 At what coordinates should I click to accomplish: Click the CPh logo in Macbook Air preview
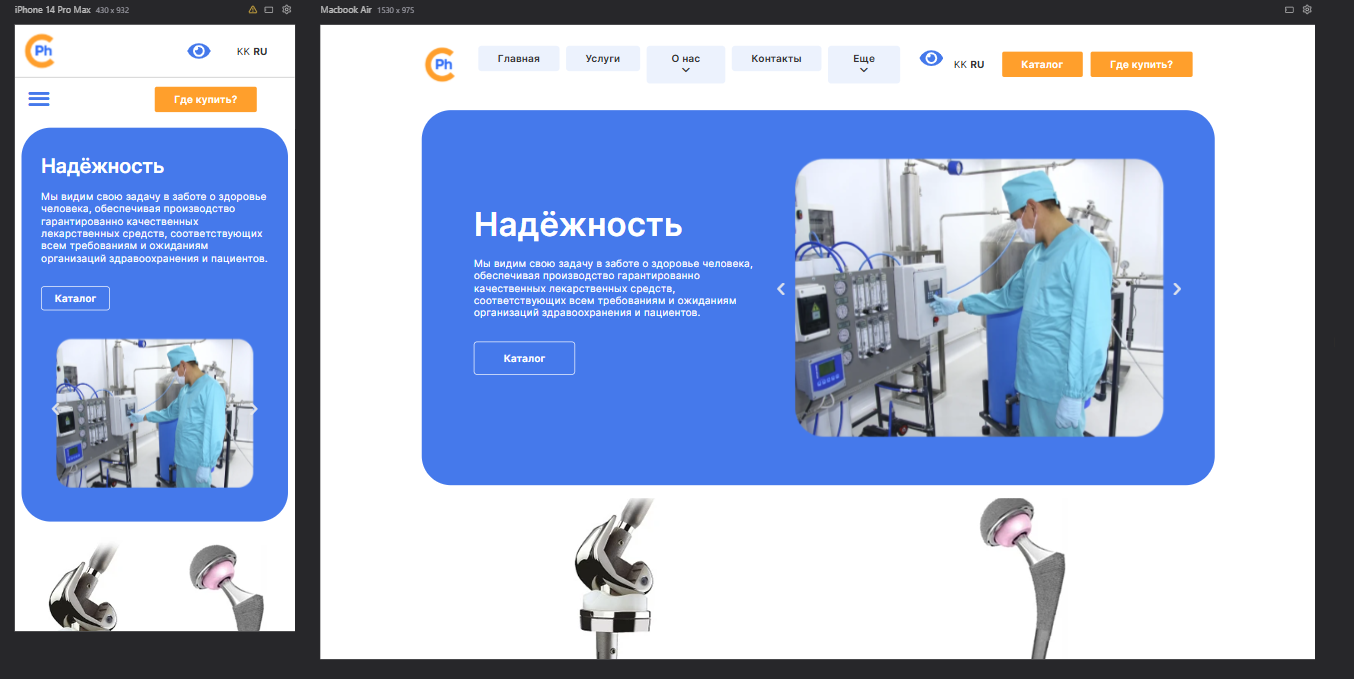pyautogui.click(x=440, y=64)
